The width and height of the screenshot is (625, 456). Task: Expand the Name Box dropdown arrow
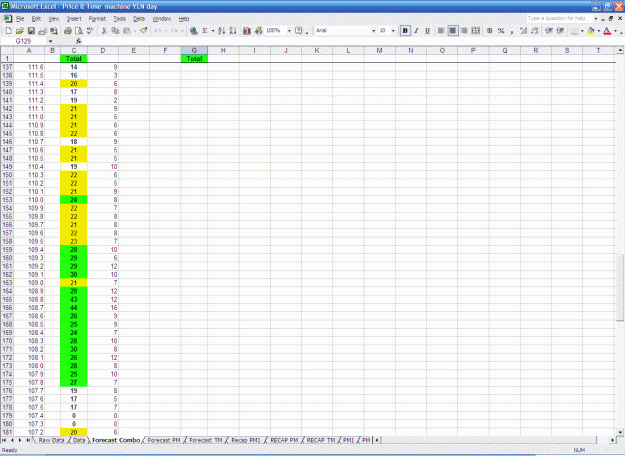click(x=50, y=41)
